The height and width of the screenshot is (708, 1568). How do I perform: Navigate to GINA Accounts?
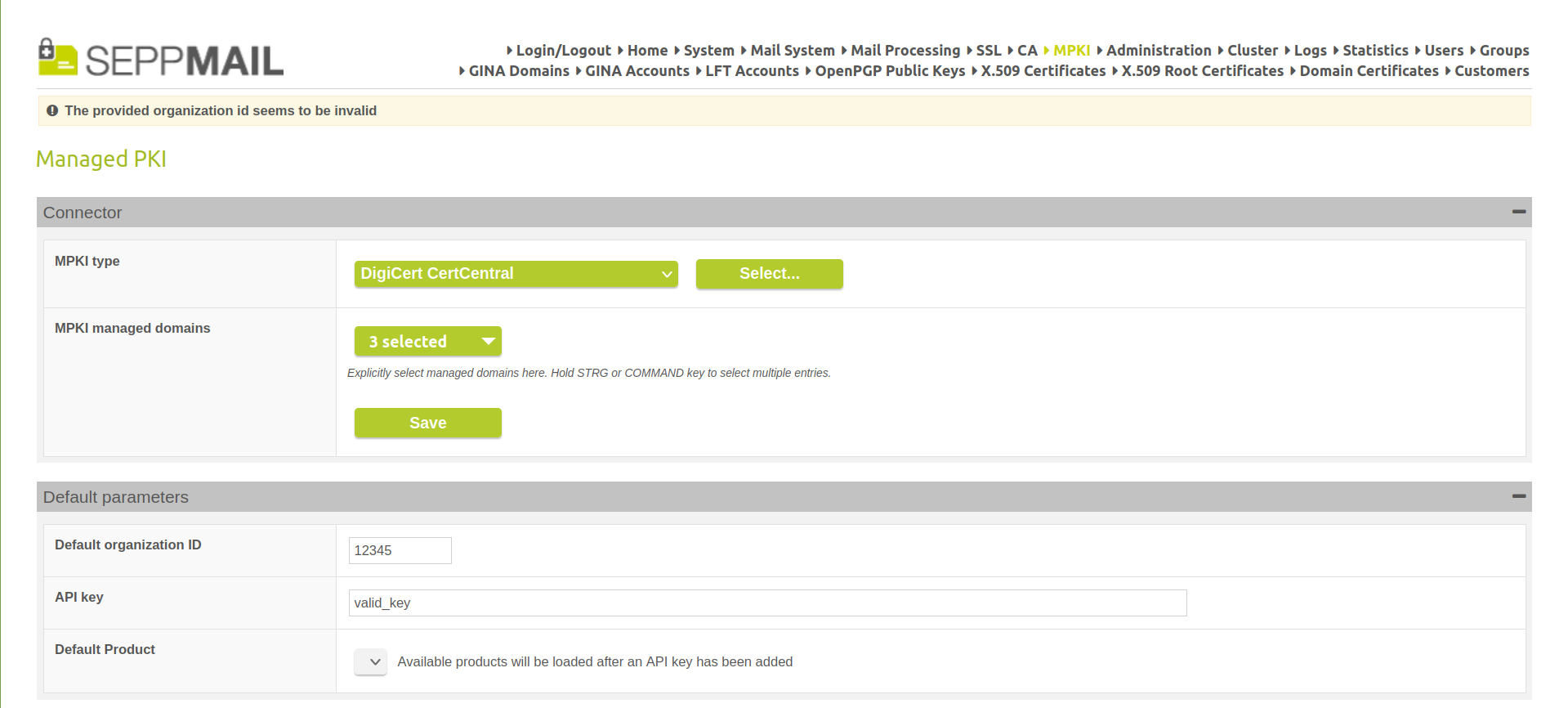pos(637,71)
